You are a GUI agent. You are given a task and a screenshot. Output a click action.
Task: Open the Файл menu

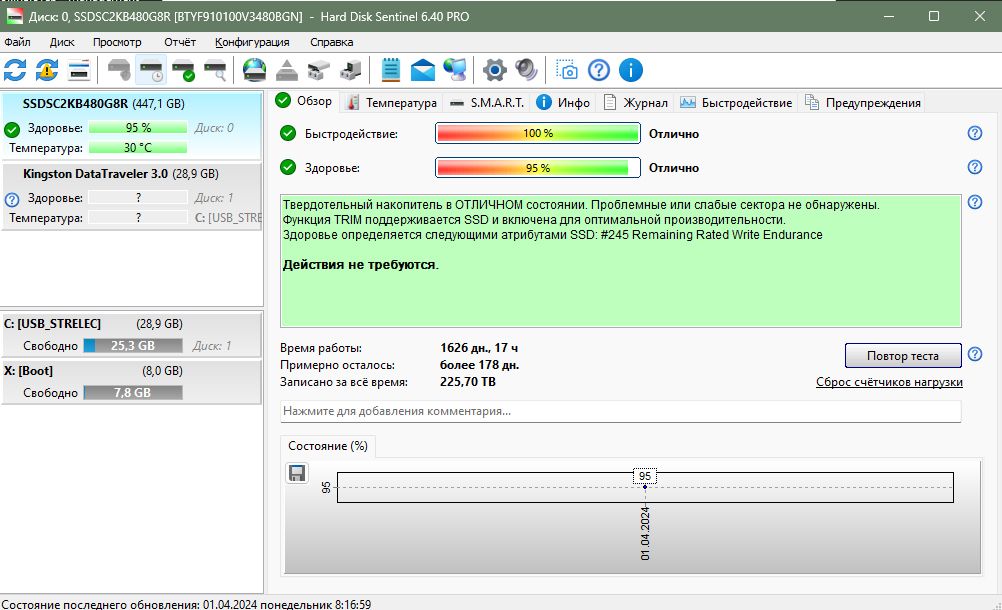(17, 42)
